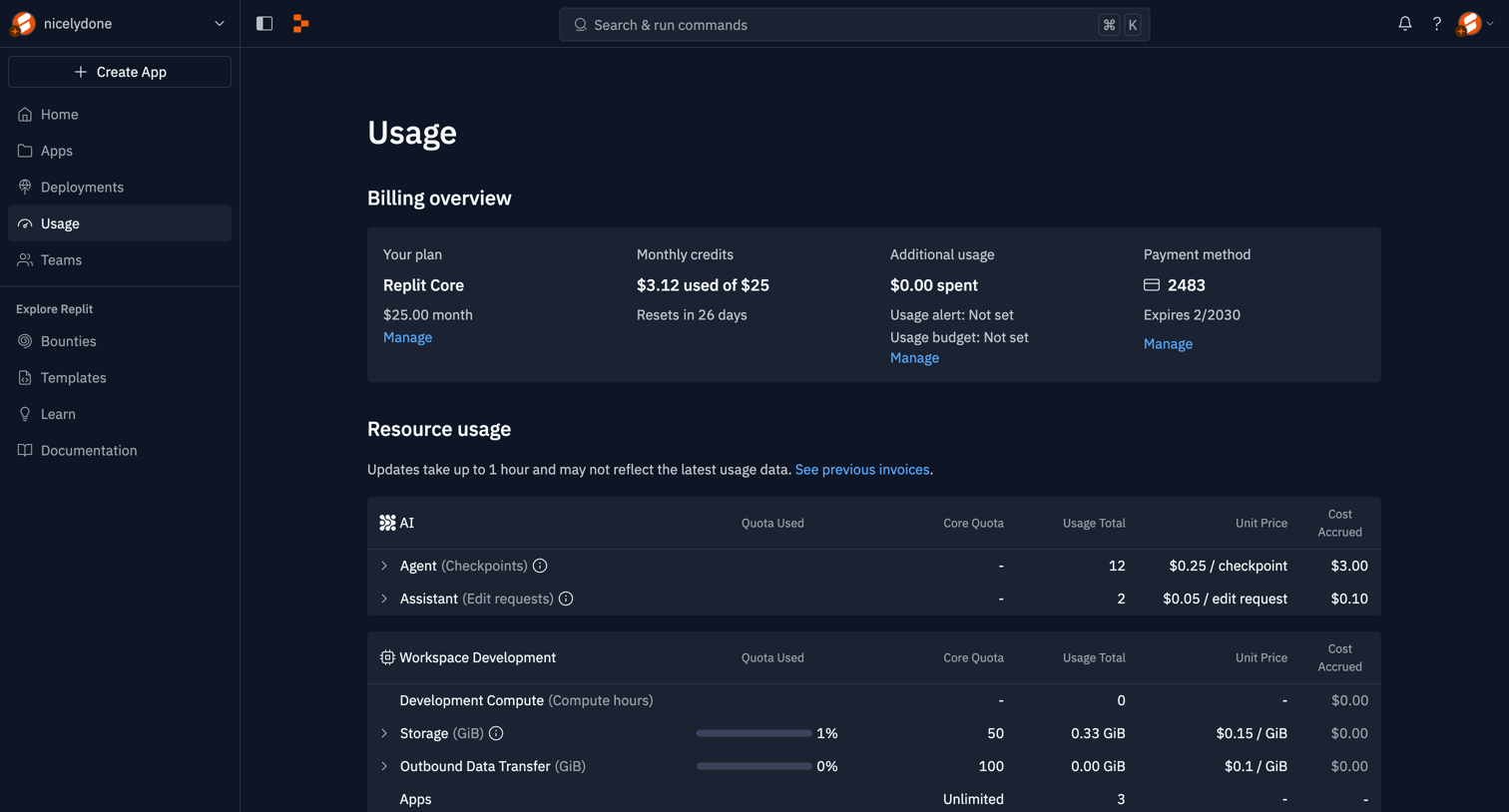
Task: Click the Development Compute row label
Action: pos(526,700)
